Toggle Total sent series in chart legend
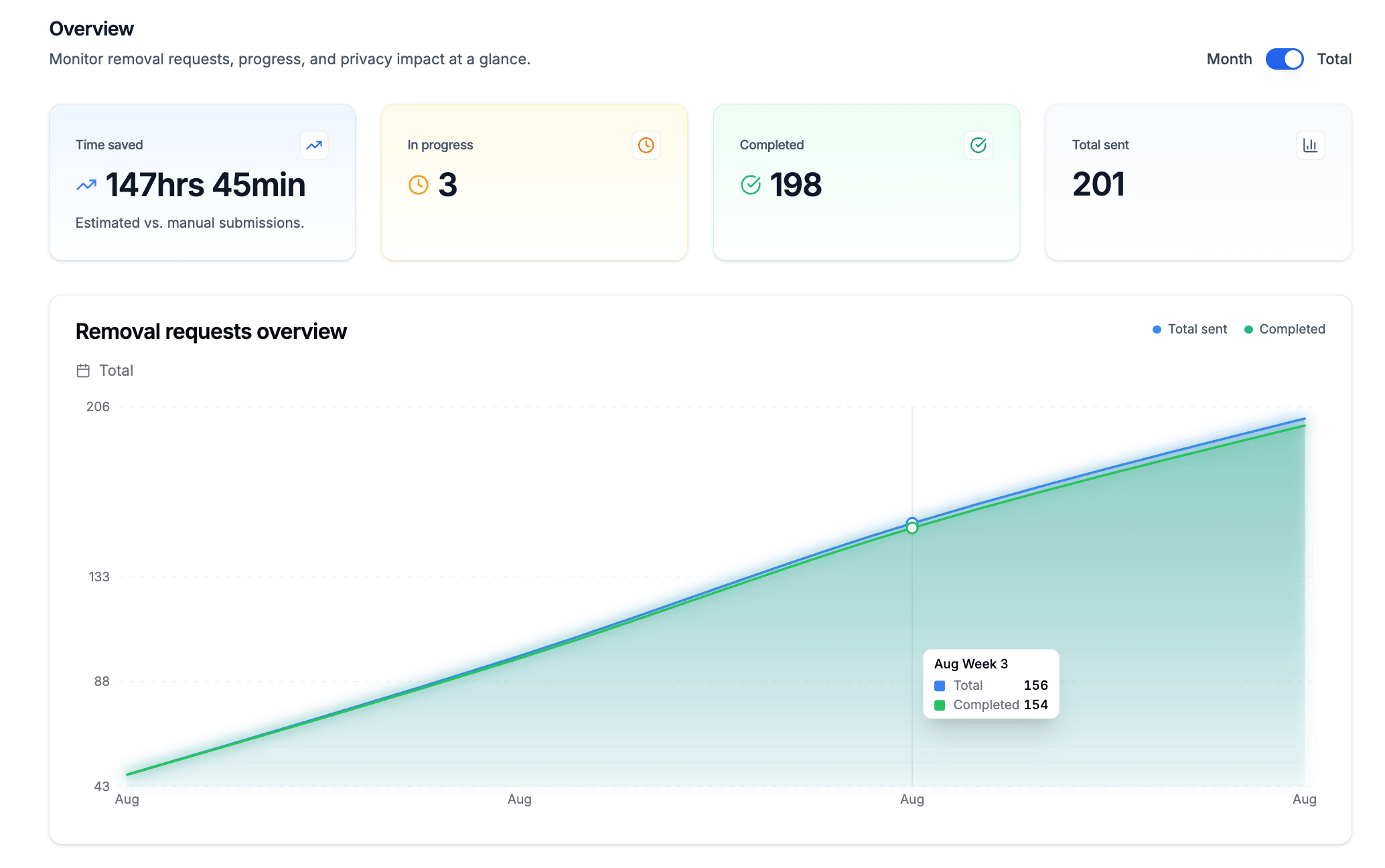 pos(1197,330)
